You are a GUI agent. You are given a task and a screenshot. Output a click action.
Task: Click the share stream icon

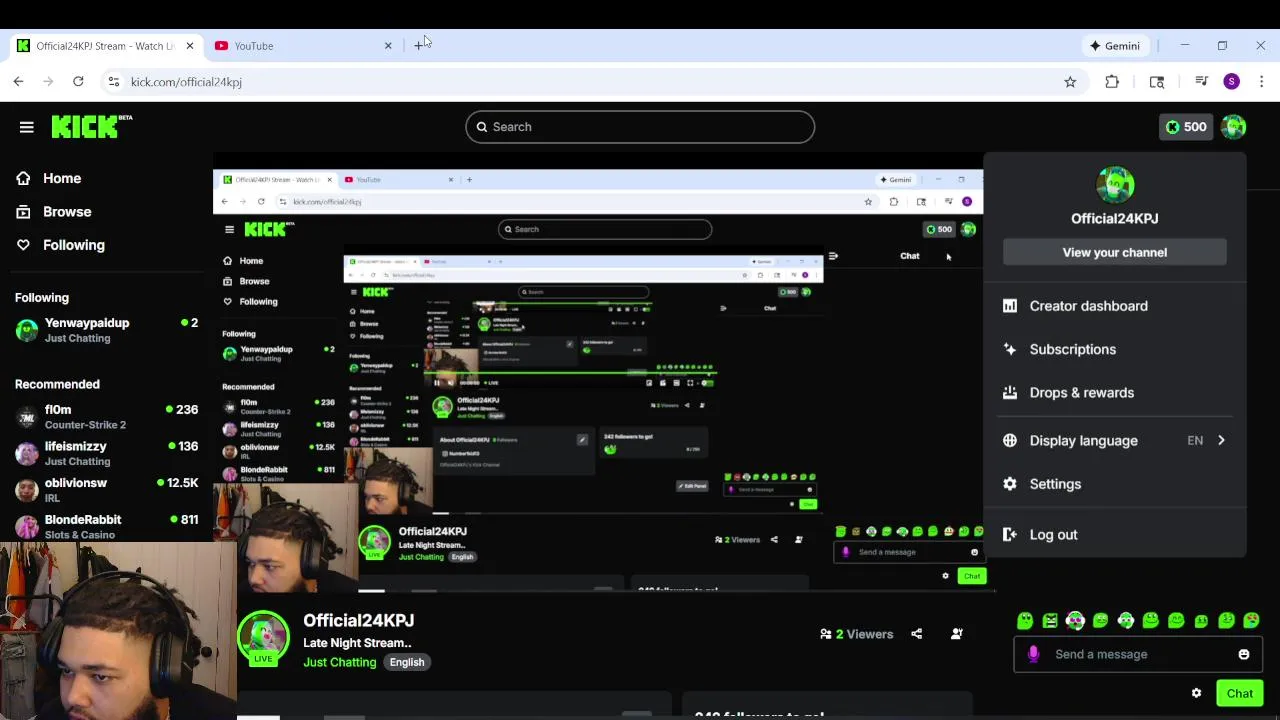[x=916, y=634]
